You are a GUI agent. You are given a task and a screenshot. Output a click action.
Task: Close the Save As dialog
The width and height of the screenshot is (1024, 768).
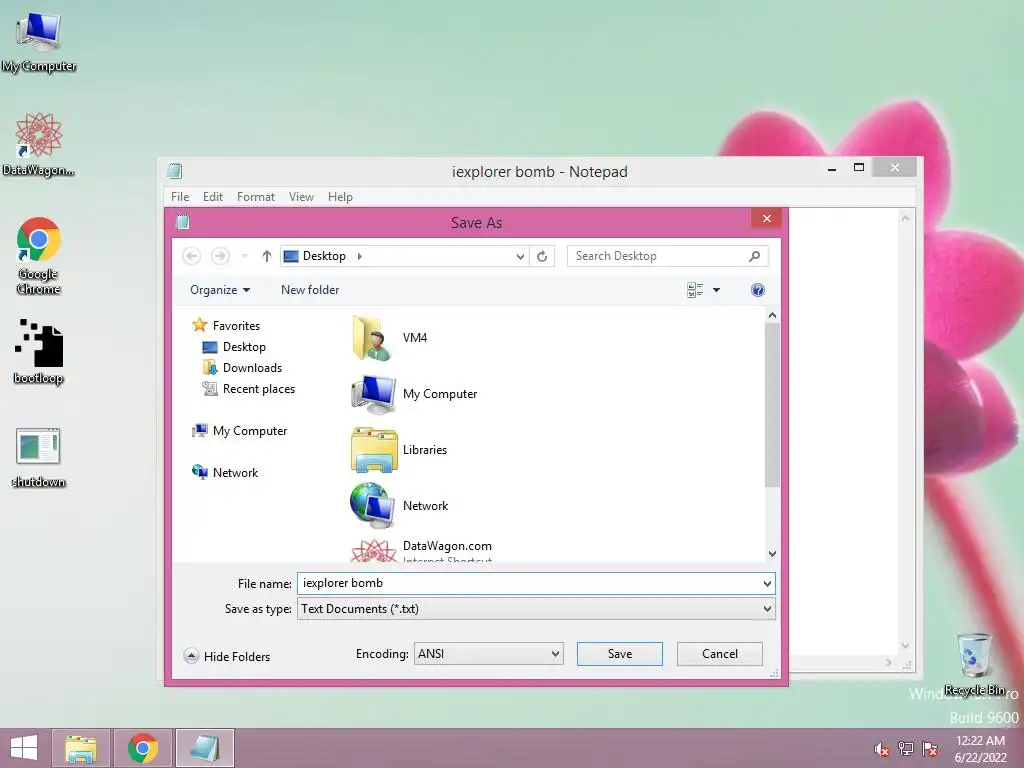(x=767, y=218)
